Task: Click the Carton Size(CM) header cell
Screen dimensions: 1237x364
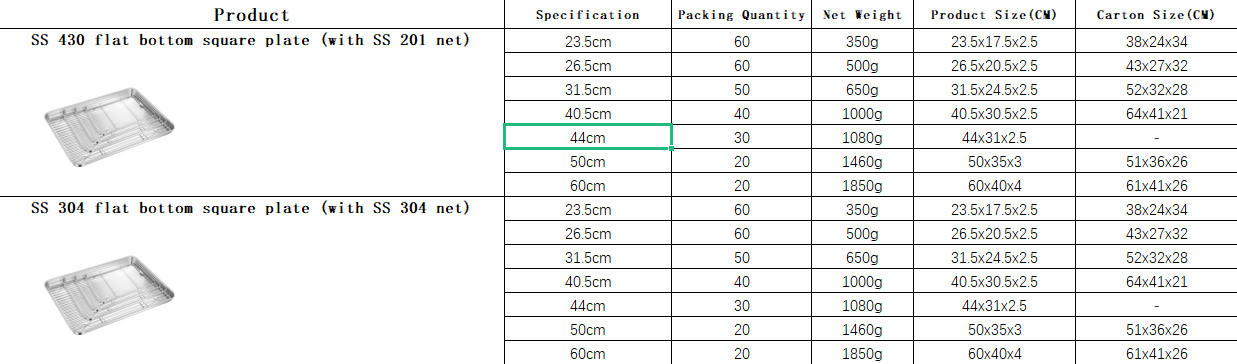Action: point(1156,15)
